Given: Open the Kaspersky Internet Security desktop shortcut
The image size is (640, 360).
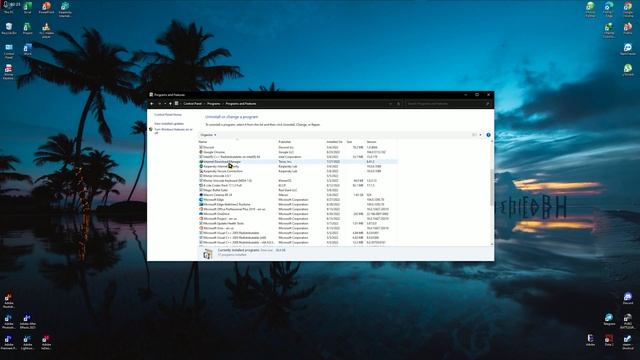Looking at the screenshot, I should [65, 9].
